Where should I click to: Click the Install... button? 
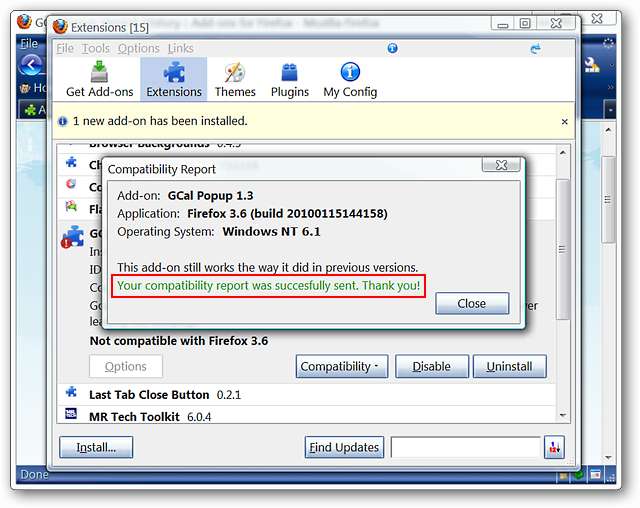tap(96, 447)
